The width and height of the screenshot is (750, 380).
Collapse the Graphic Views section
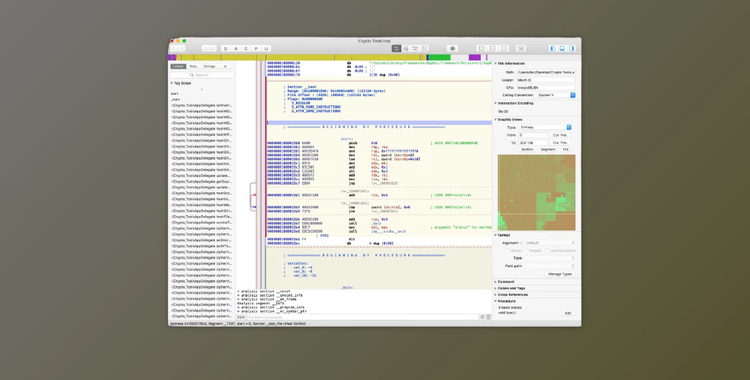click(496, 119)
